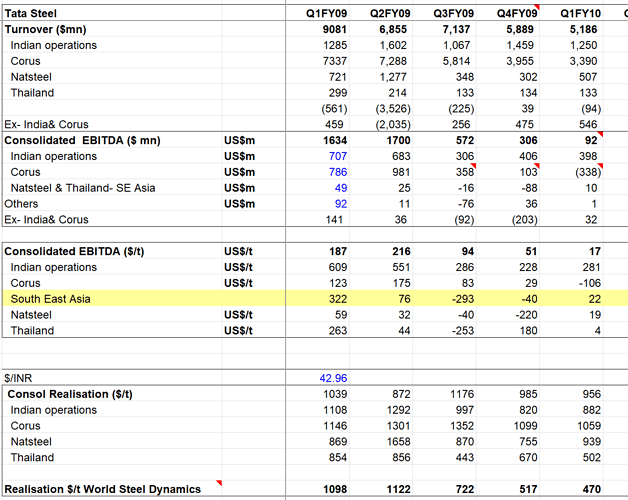
Task: Select the blue 707 Indian operations cell
Action: [x=338, y=156]
